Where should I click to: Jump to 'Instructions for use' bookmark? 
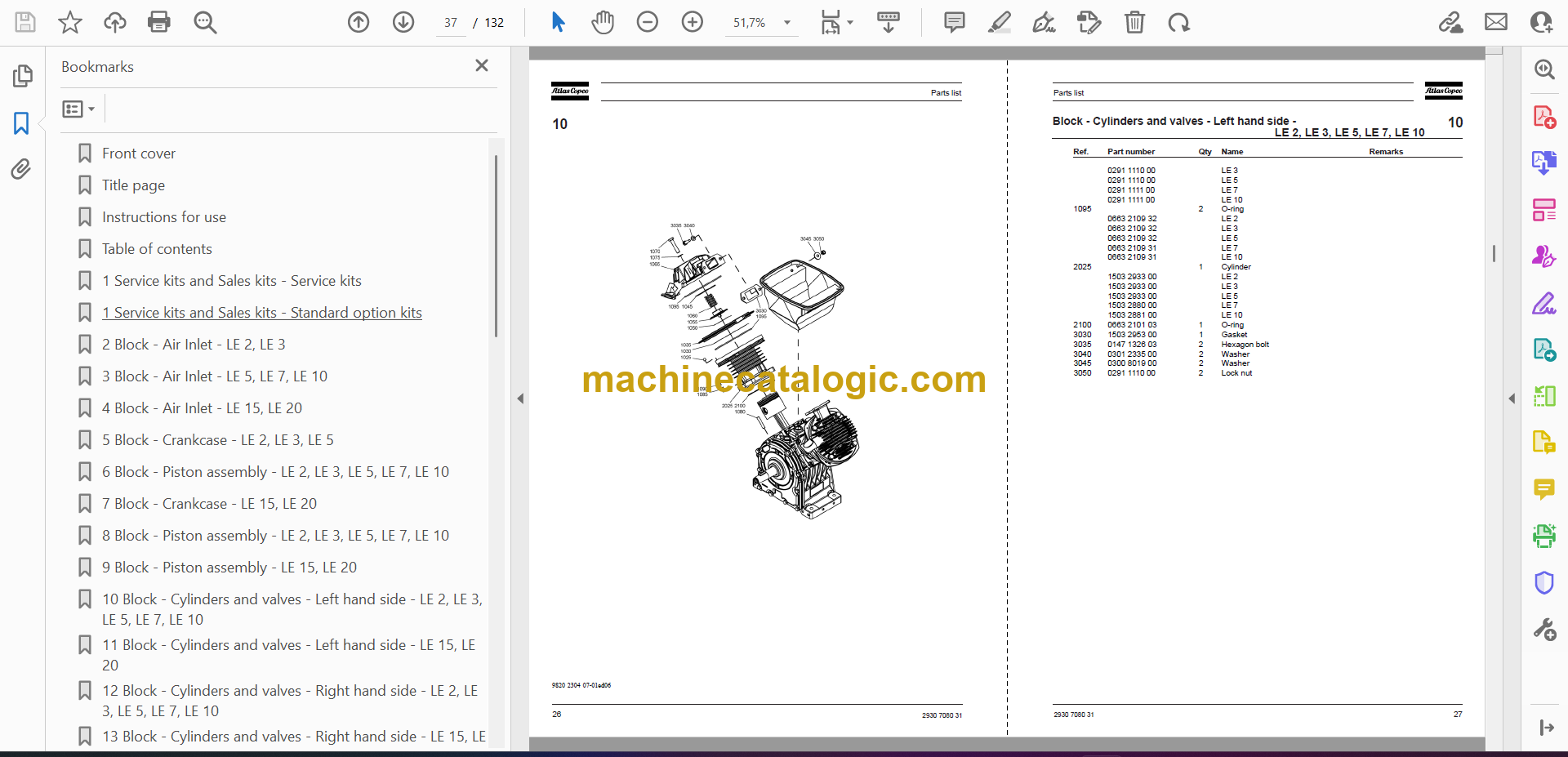(x=164, y=217)
